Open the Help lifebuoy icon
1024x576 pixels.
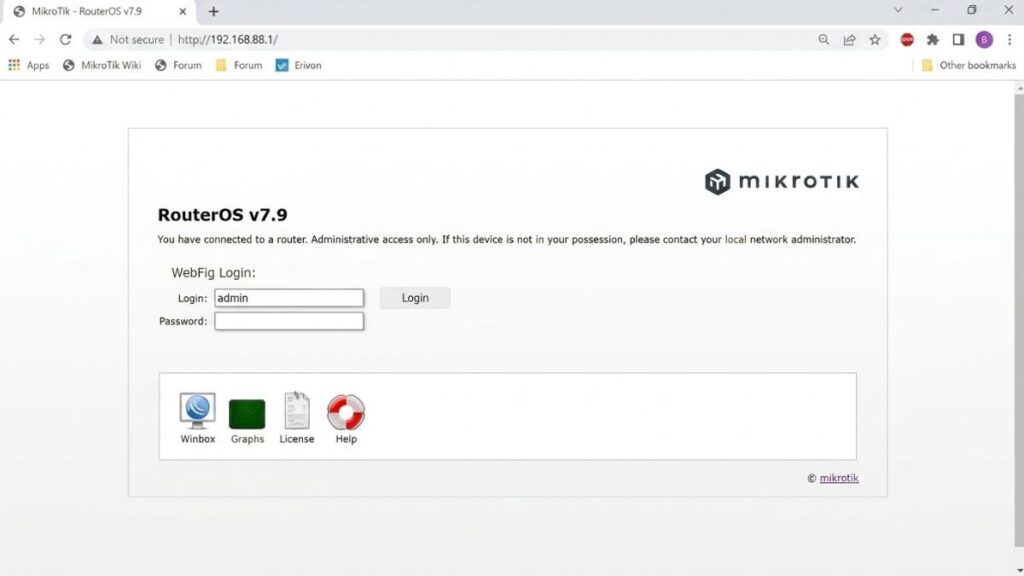tap(346, 419)
